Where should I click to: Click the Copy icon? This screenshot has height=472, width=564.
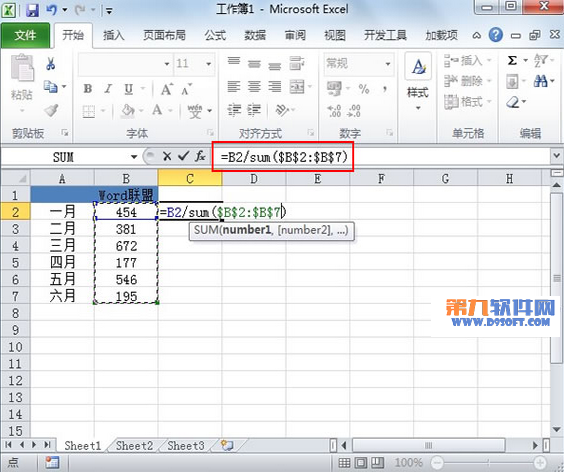(x=51, y=86)
